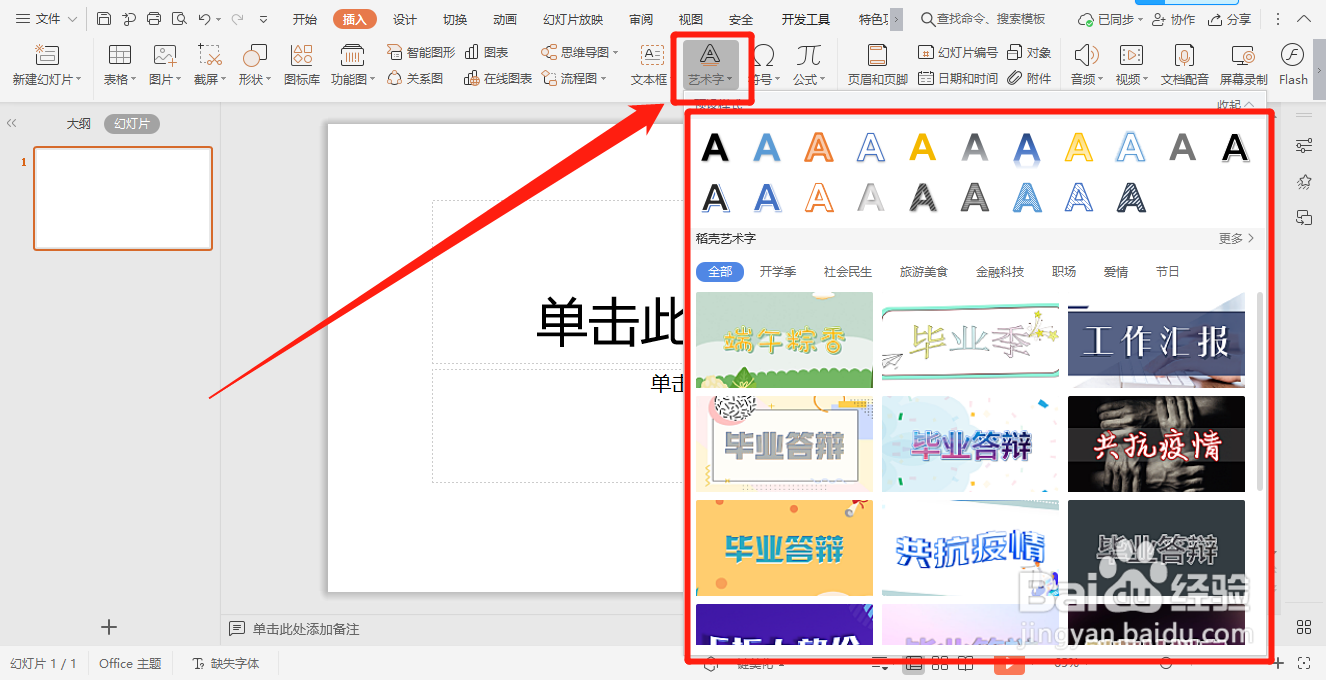This screenshot has height=680, width=1326.
Task: Switch to the 插入 ribbon tab
Action: (354, 18)
